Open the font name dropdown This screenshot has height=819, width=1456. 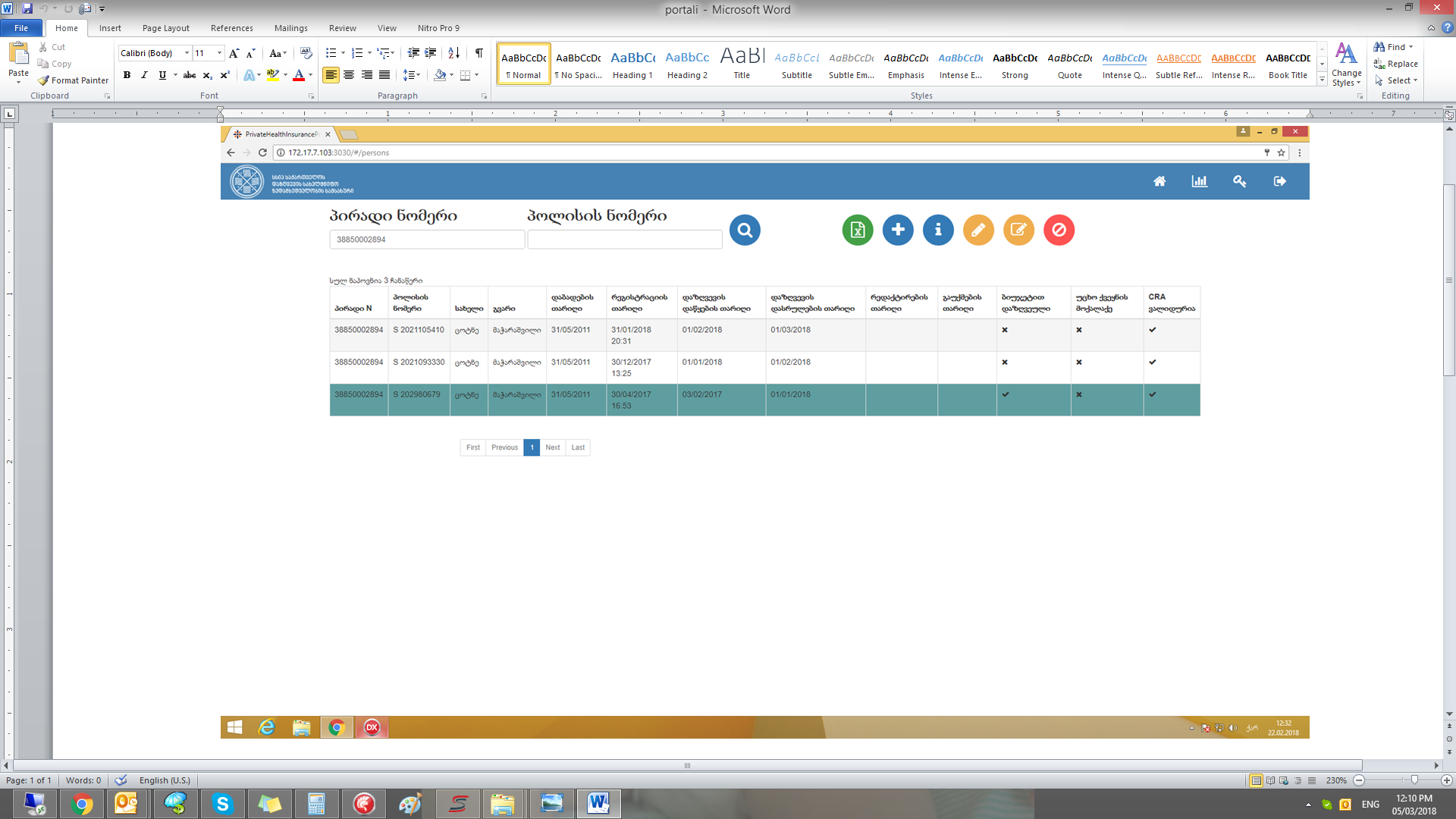point(187,53)
